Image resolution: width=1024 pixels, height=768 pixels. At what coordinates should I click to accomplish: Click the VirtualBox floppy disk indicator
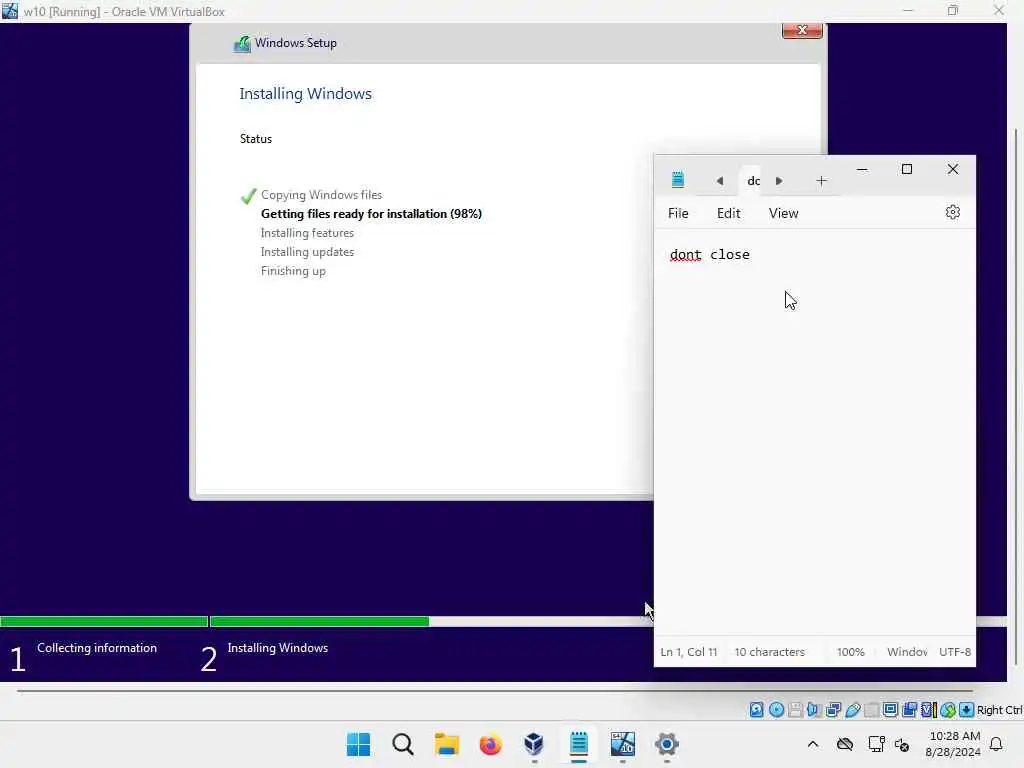click(x=795, y=710)
